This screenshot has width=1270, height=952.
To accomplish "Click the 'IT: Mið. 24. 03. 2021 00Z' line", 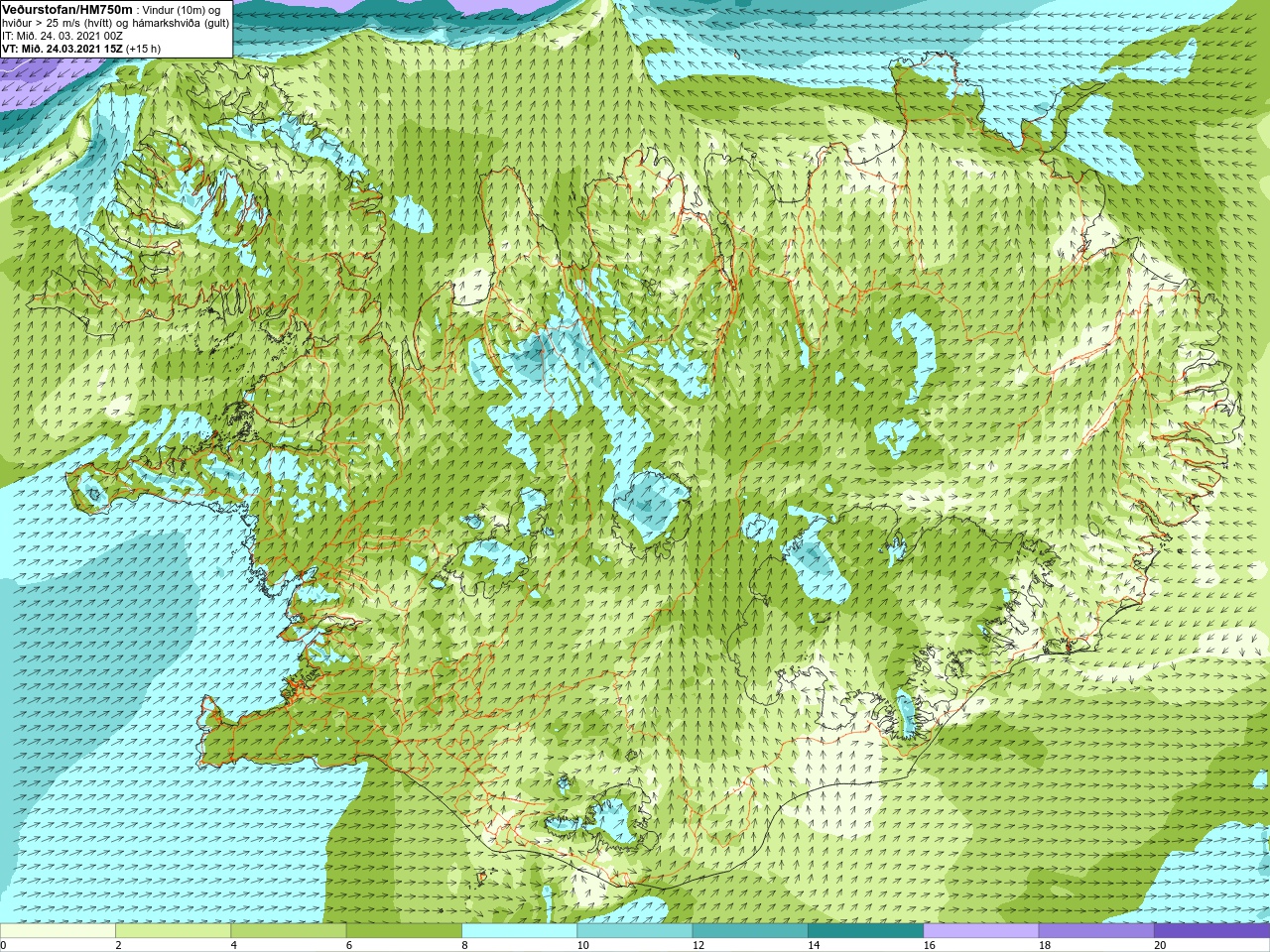I will pos(63,36).
